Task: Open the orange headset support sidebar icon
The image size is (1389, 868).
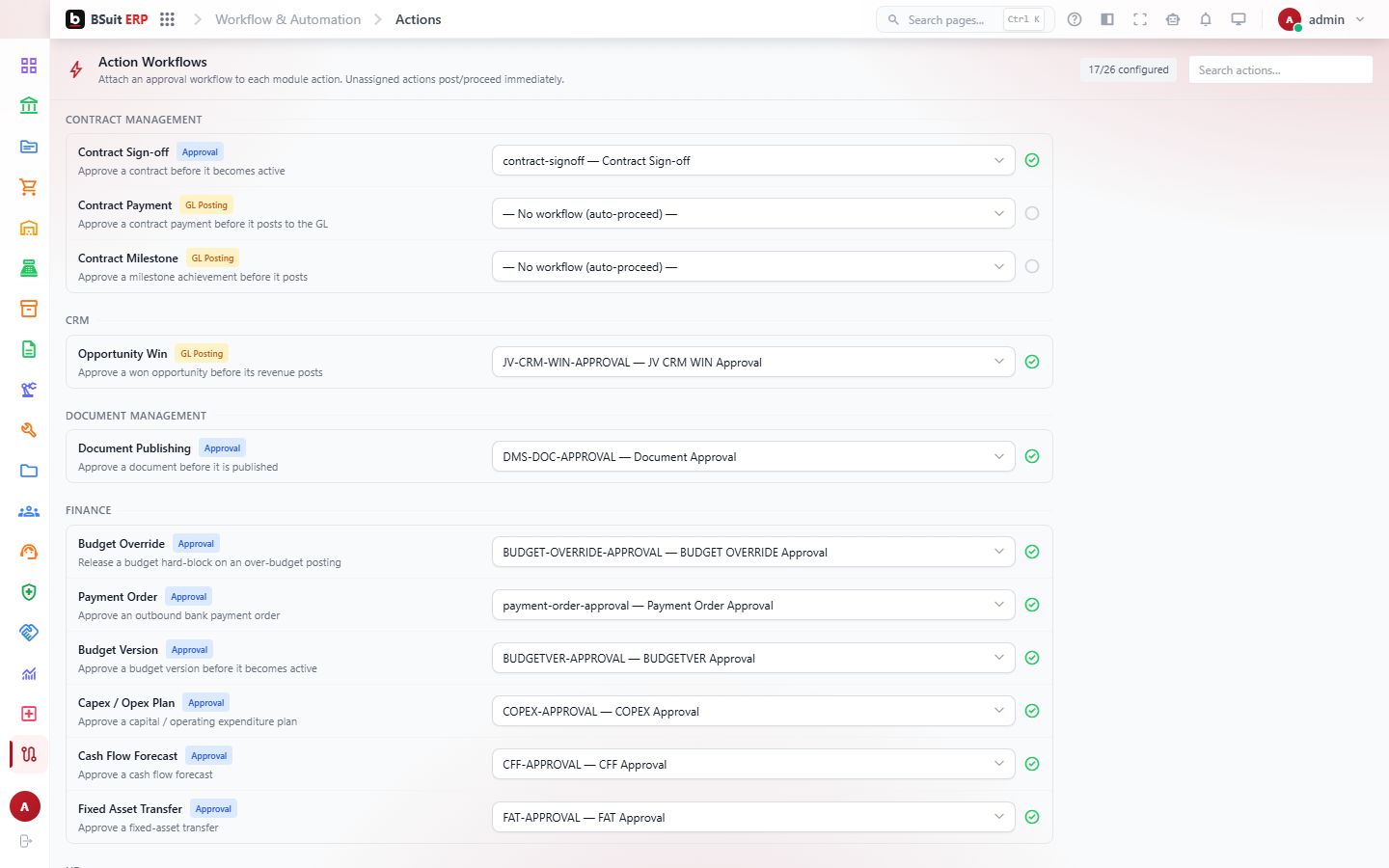Action: [29, 552]
